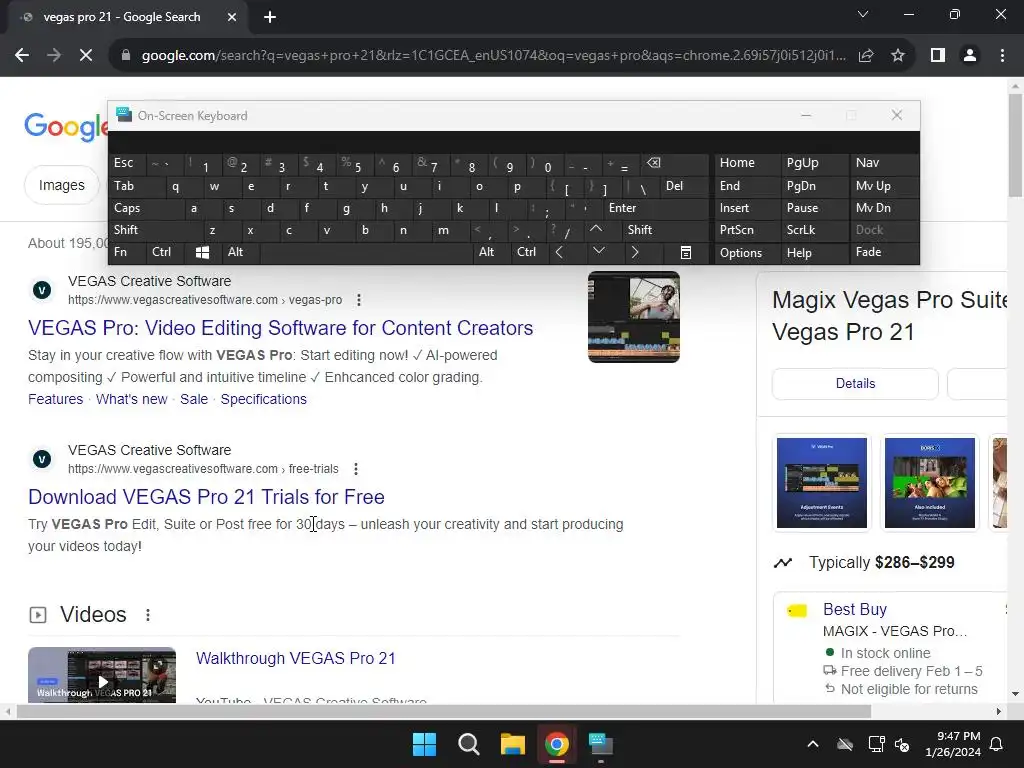The width and height of the screenshot is (1024, 768).
Task: Toggle the left Ctrl key on keyboard
Action: tap(165, 252)
